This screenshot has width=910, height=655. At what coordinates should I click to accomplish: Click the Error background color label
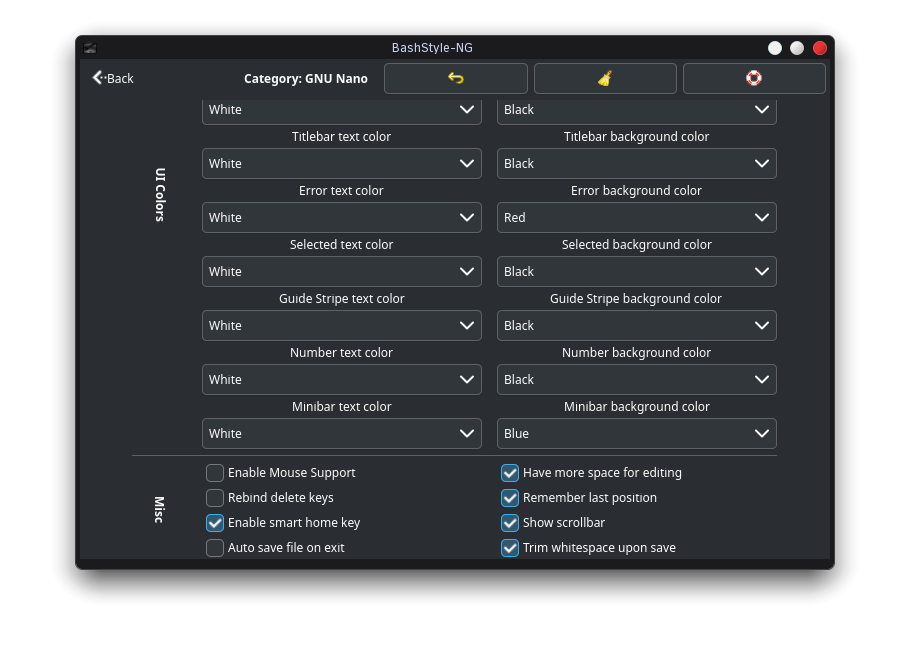pos(636,190)
